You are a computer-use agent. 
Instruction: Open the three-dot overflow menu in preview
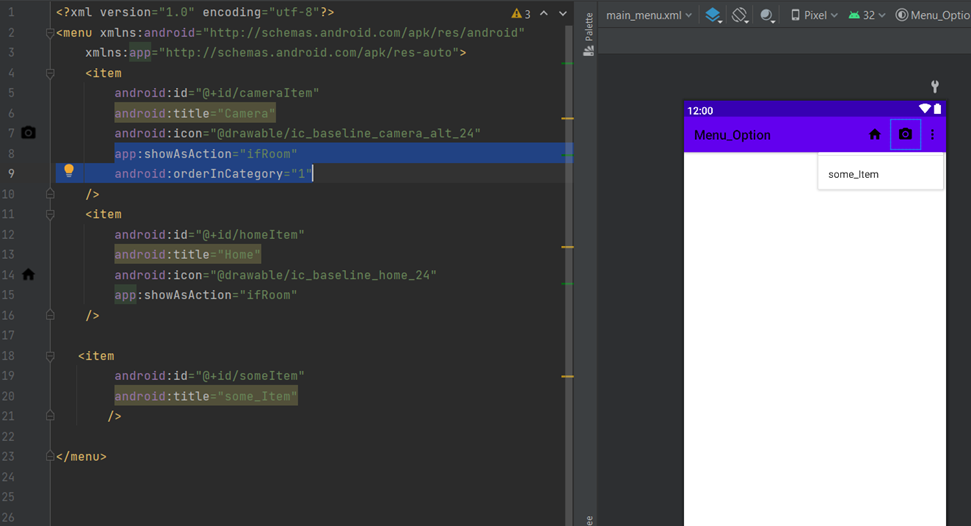click(x=933, y=135)
